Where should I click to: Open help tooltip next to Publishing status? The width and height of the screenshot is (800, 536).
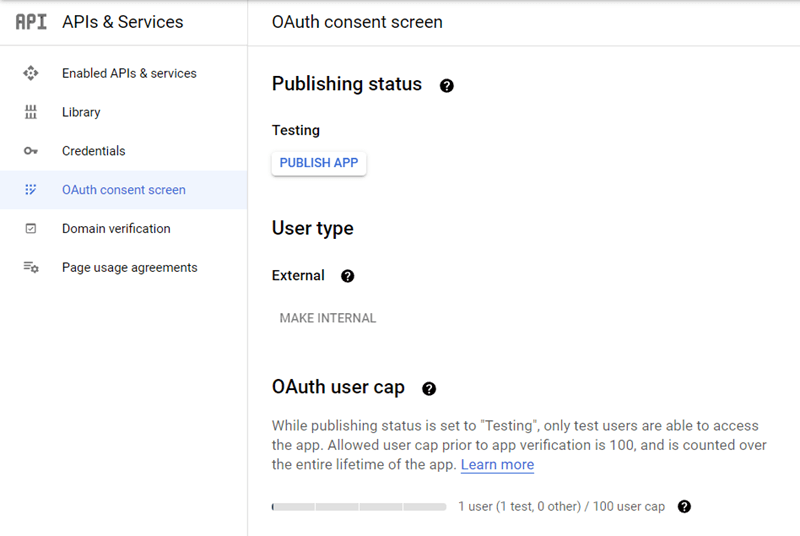[447, 86]
